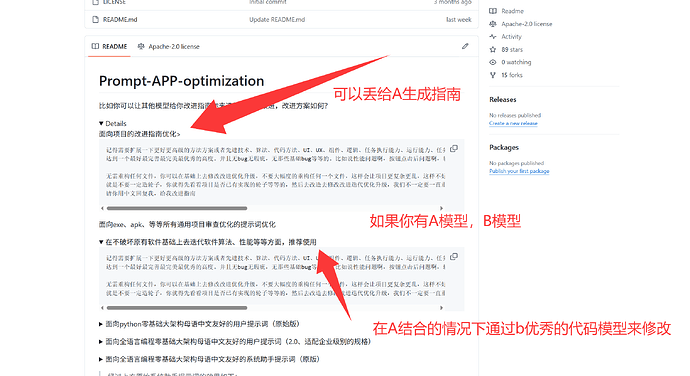Open the Packages heading link
The width and height of the screenshot is (690, 376).
[504, 147]
